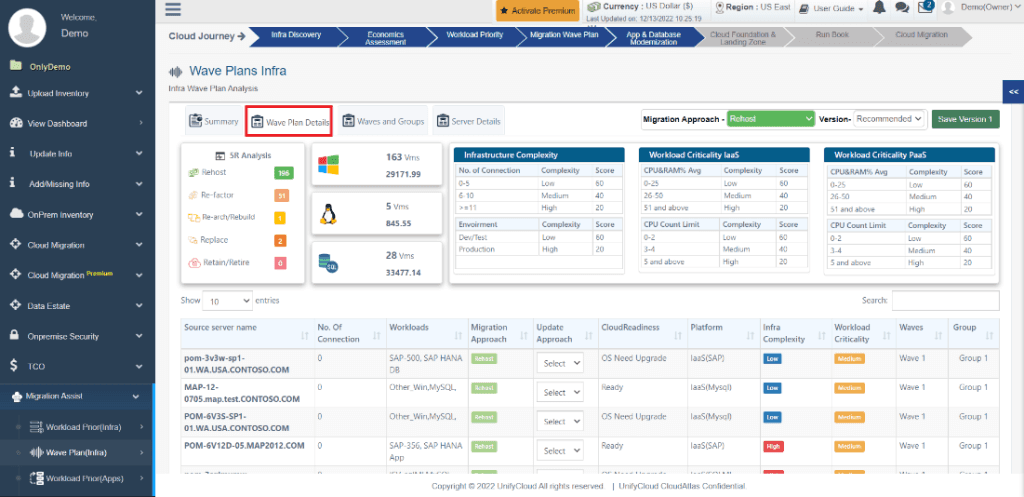The height and width of the screenshot is (497, 1024).
Task: Expand Upload Inventory sidebar menu
Action: [77, 93]
